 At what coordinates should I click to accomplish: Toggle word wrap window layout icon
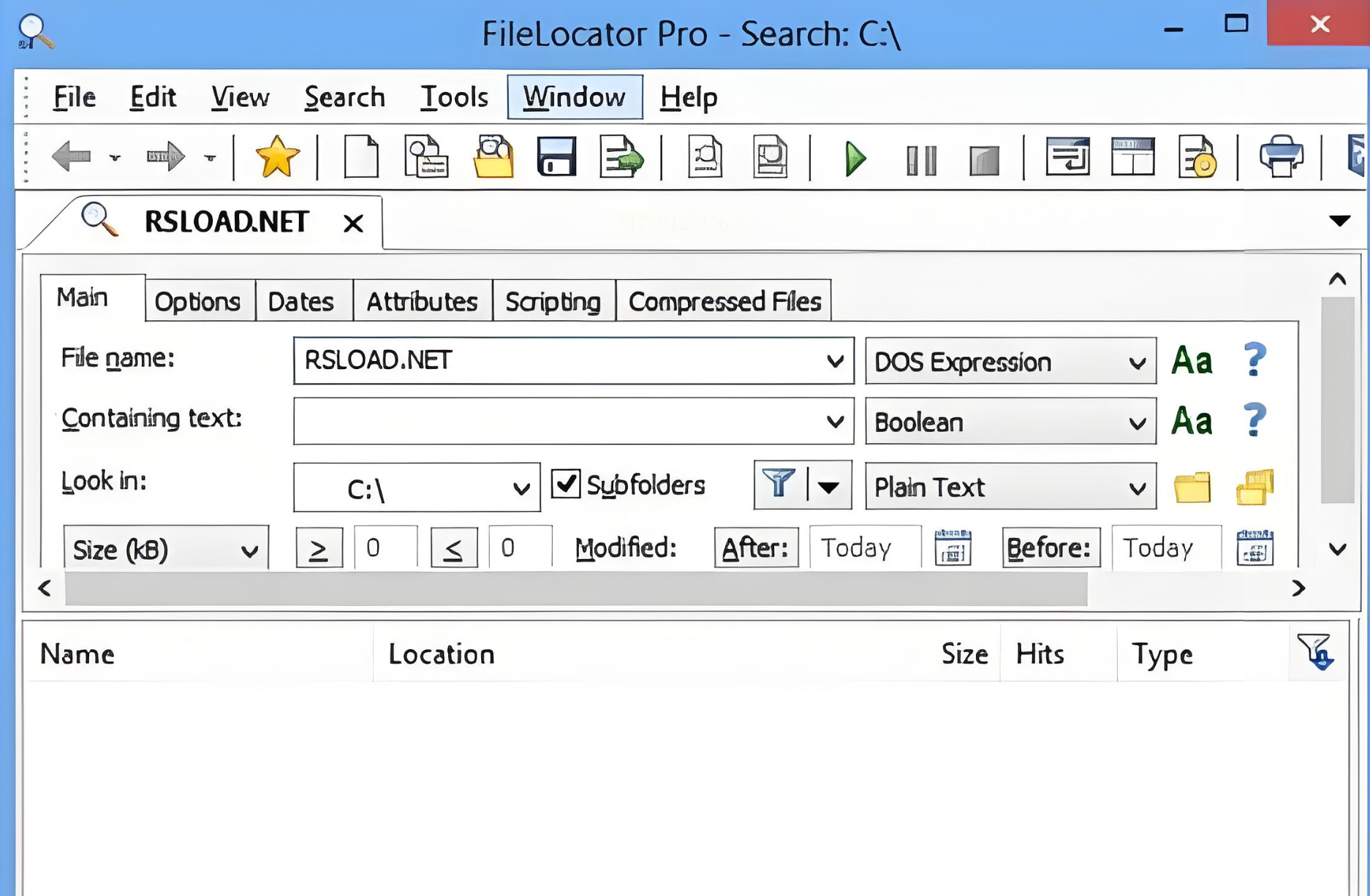tap(1067, 156)
